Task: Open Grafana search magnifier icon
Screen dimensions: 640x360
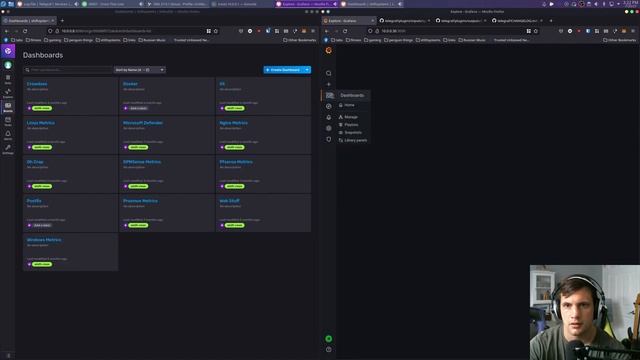Action: pyautogui.click(x=329, y=73)
